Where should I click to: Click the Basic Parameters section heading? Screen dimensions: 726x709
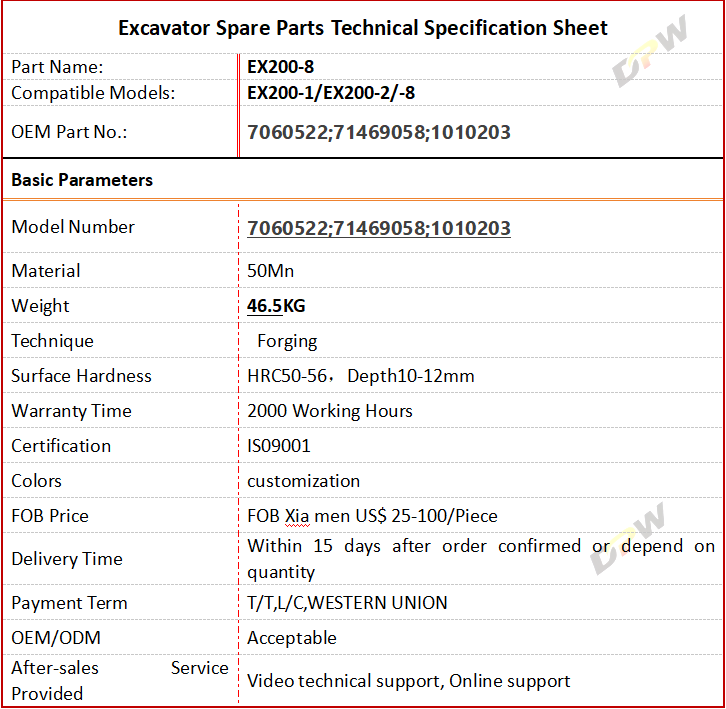(82, 180)
